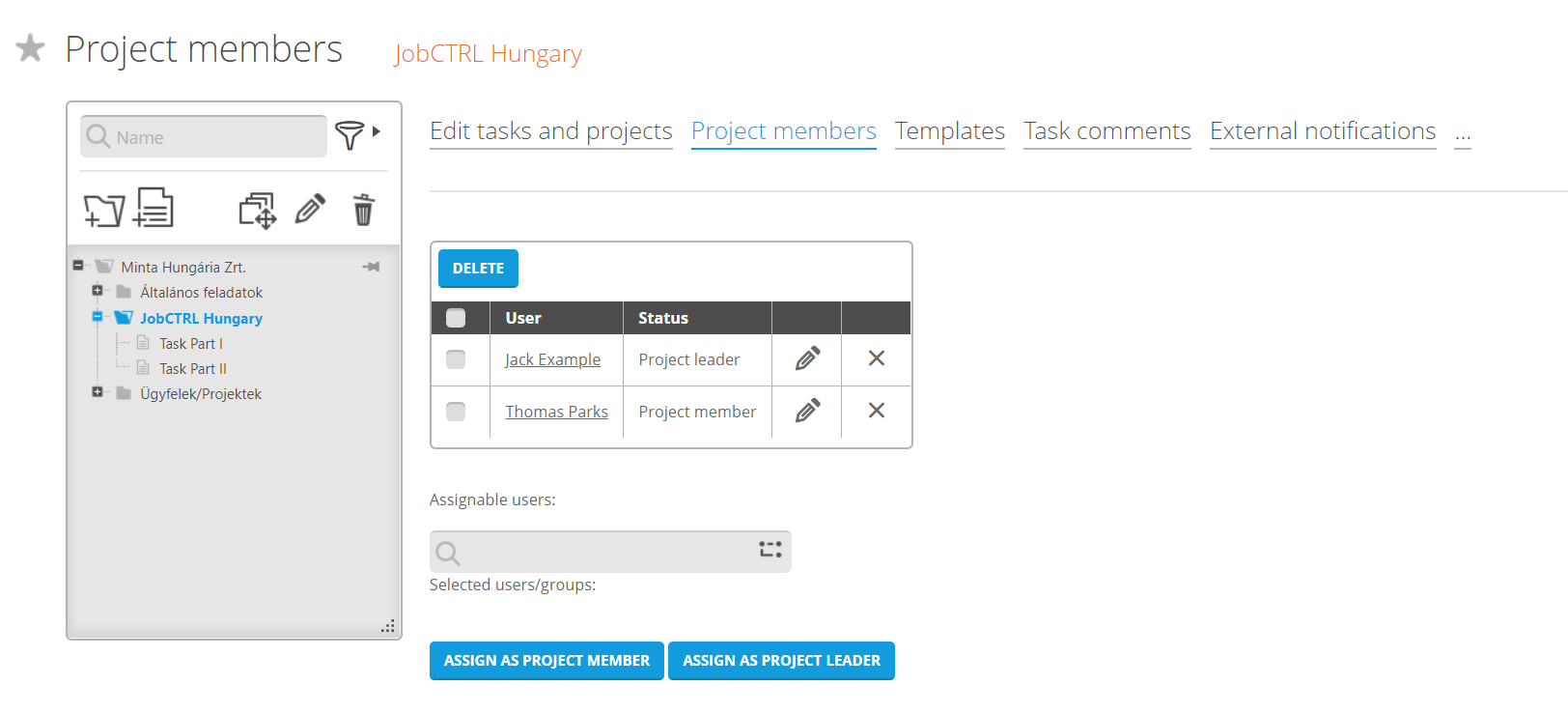Edit Jack Example's status with the pencil
Image resolution: width=1568 pixels, height=714 pixels.
coord(807,358)
